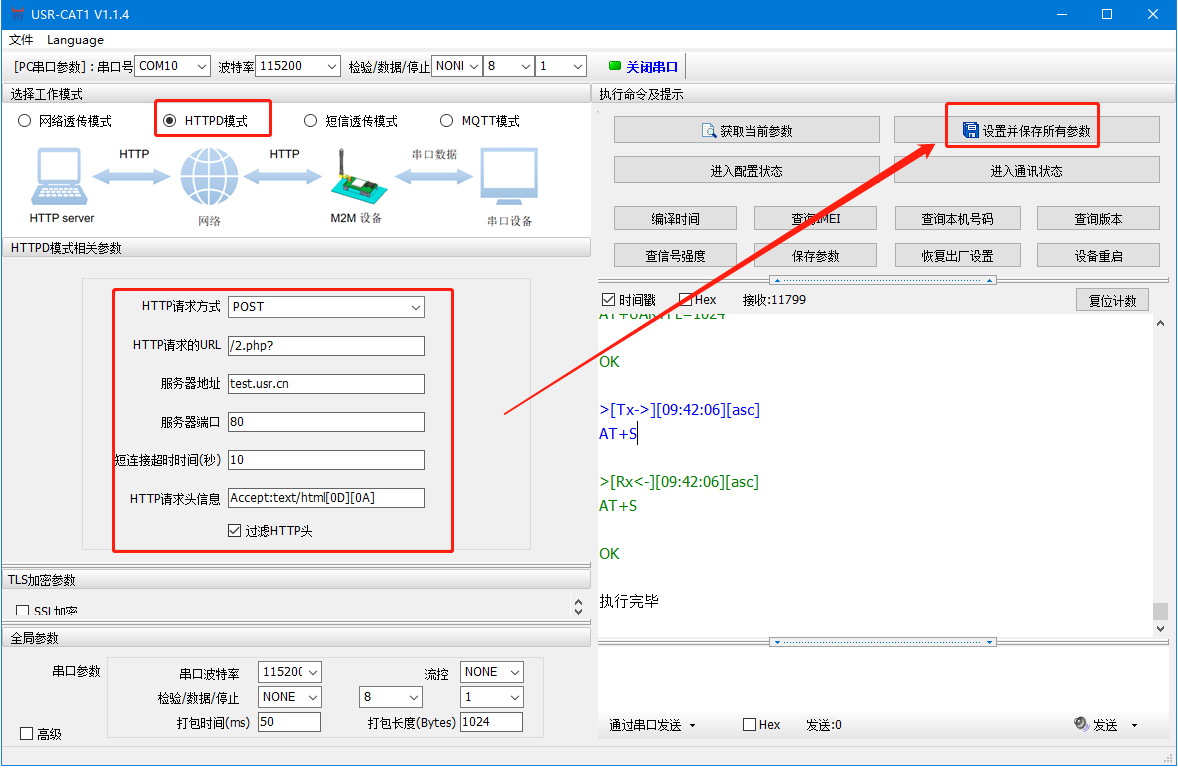1178x768 pixels.
Task: Toggle the 时间戳 checkbox
Action: point(608,300)
